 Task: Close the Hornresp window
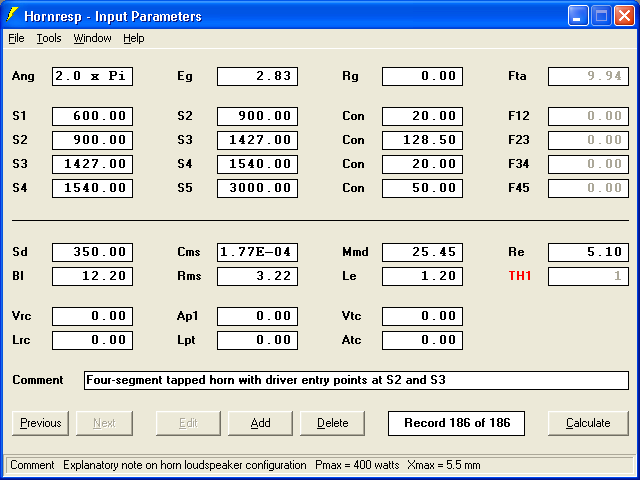pos(624,16)
